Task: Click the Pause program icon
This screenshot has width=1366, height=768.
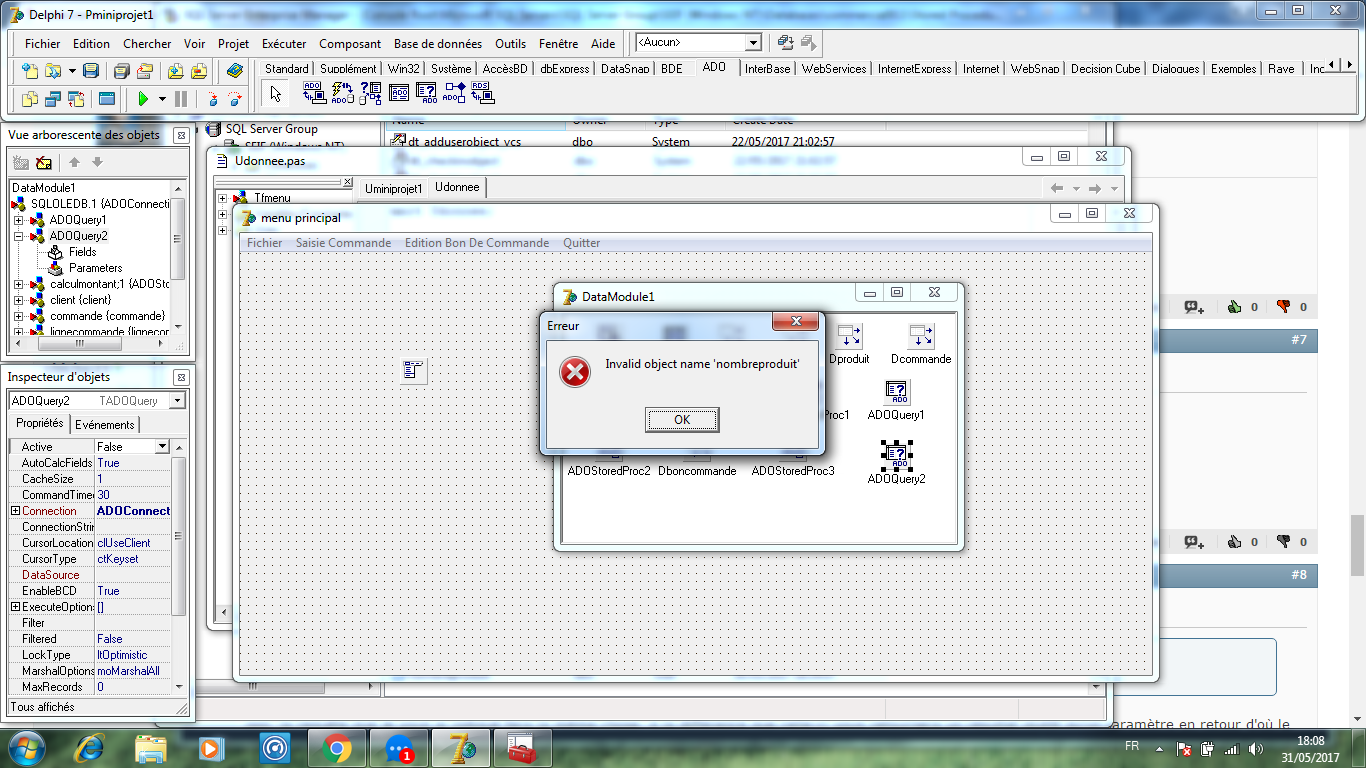Action: click(x=181, y=99)
